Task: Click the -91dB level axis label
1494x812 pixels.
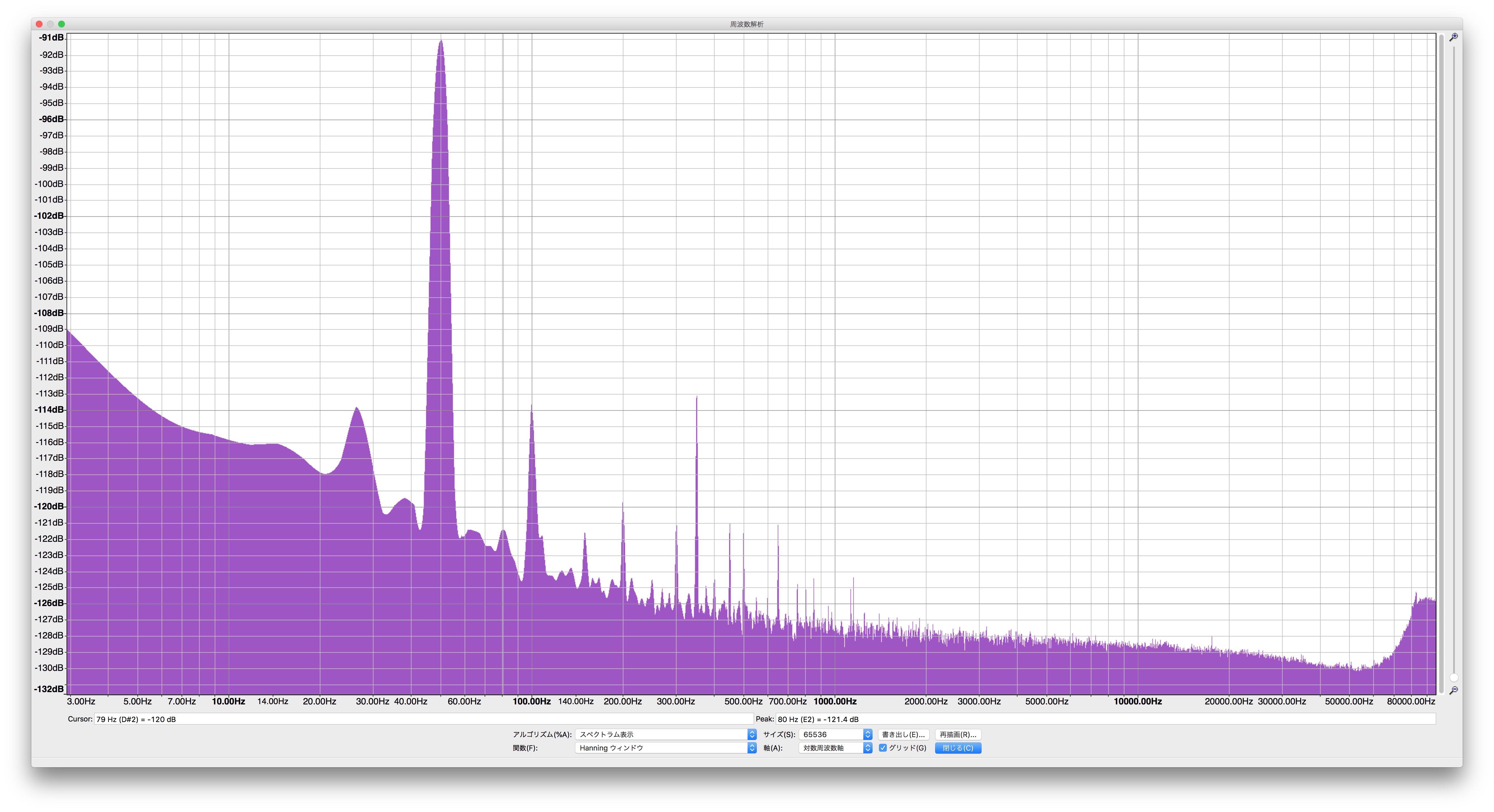Action: click(51, 38)
